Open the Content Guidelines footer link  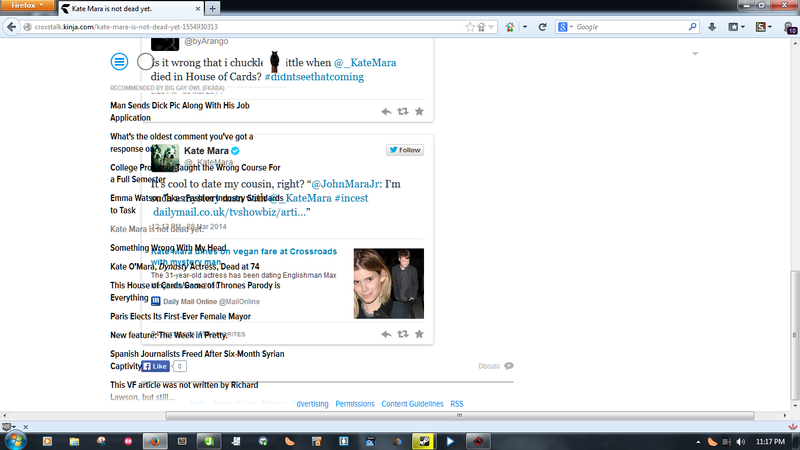tap(412, 404)
